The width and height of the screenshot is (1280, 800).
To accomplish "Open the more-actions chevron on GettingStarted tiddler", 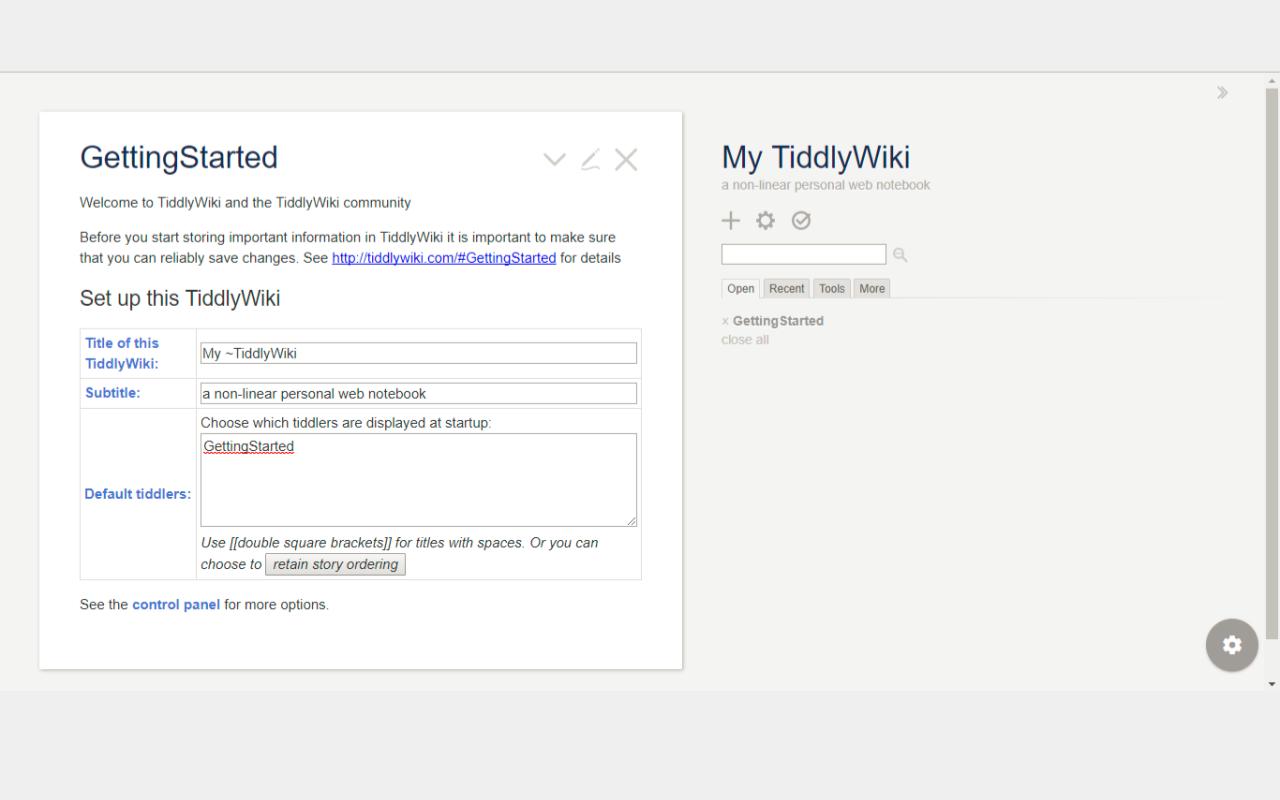I will [554, 160].
